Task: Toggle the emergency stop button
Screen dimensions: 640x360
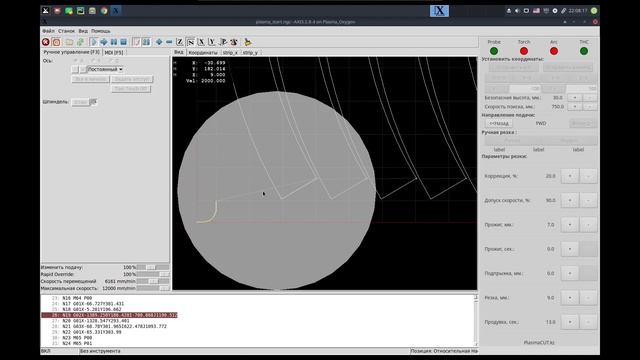Action: click(x=46, y=42)
